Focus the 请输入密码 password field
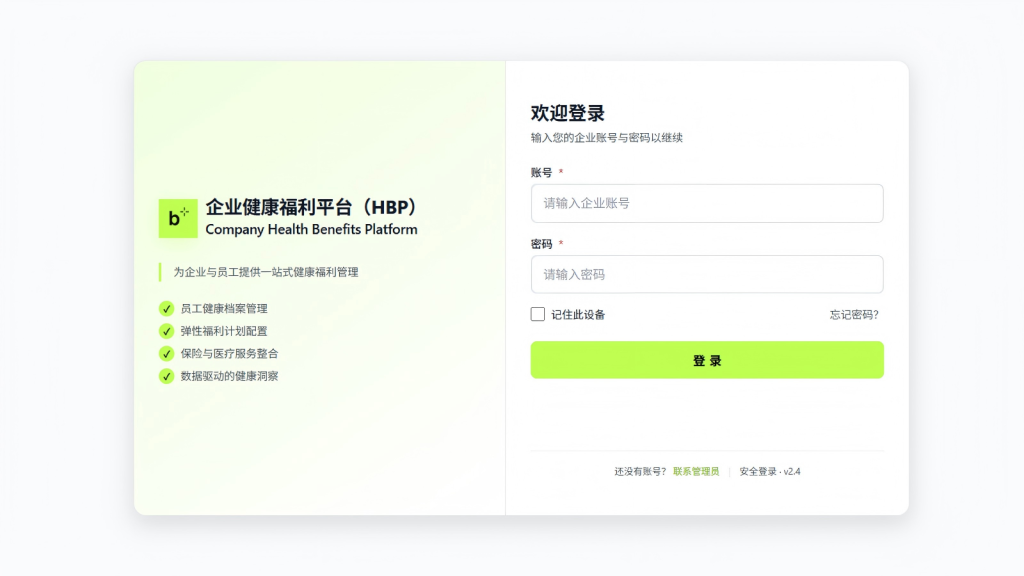 [x=707, y=274]
